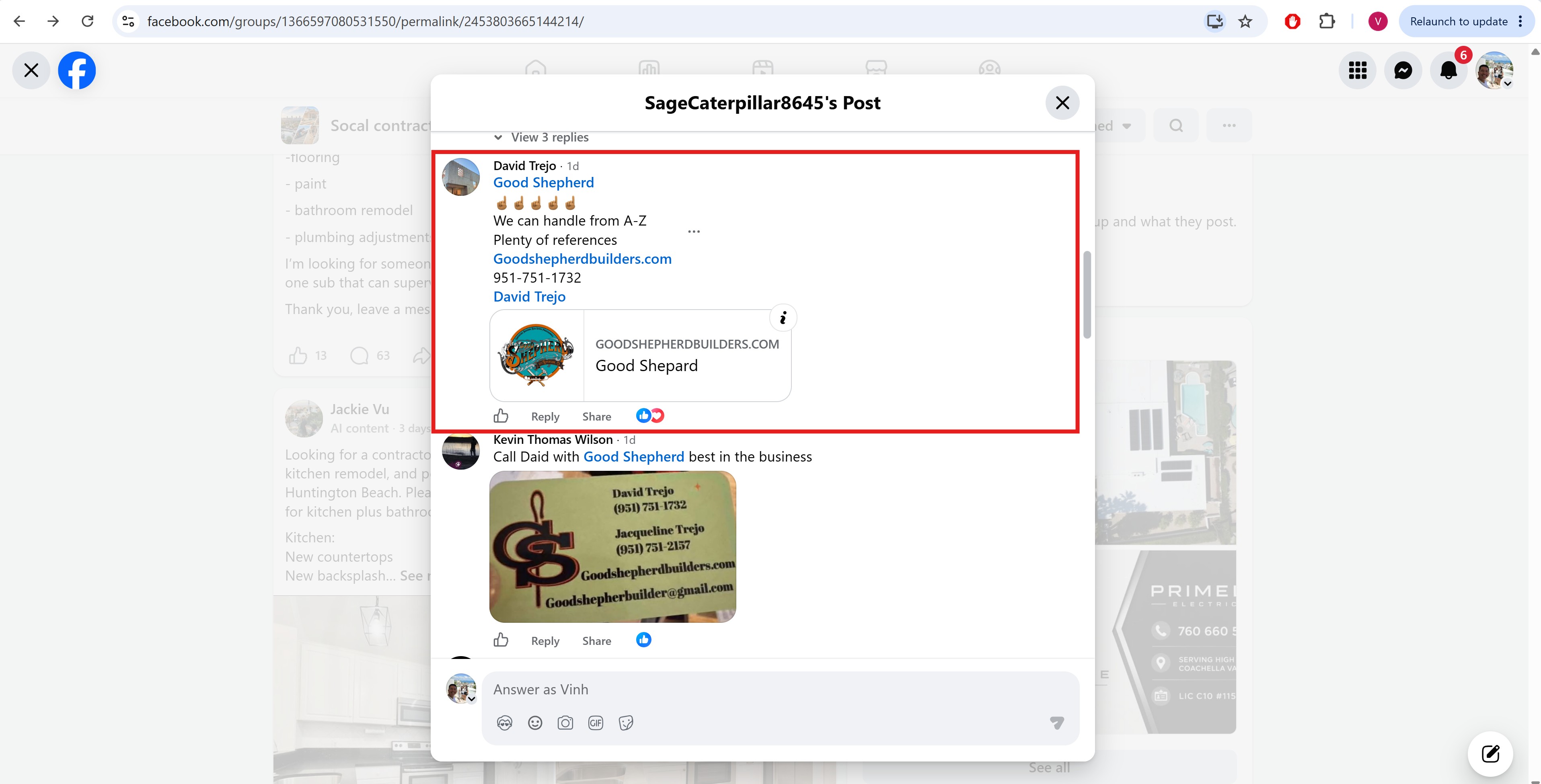Like Kevin Thomas Wilson's comment
1541x784 pixels.
point(501,640)
